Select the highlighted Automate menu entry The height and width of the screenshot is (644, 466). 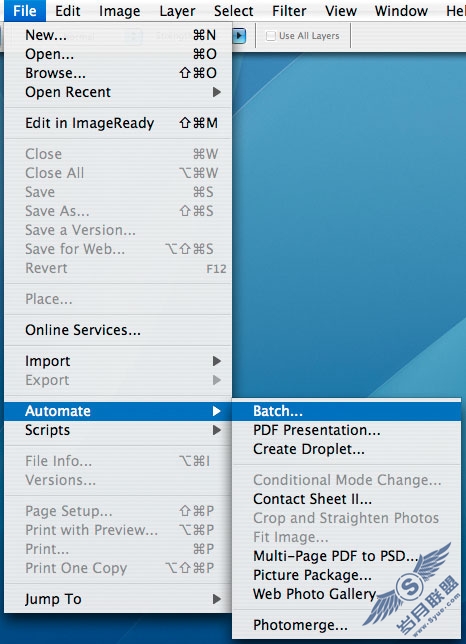pos(118,411)
